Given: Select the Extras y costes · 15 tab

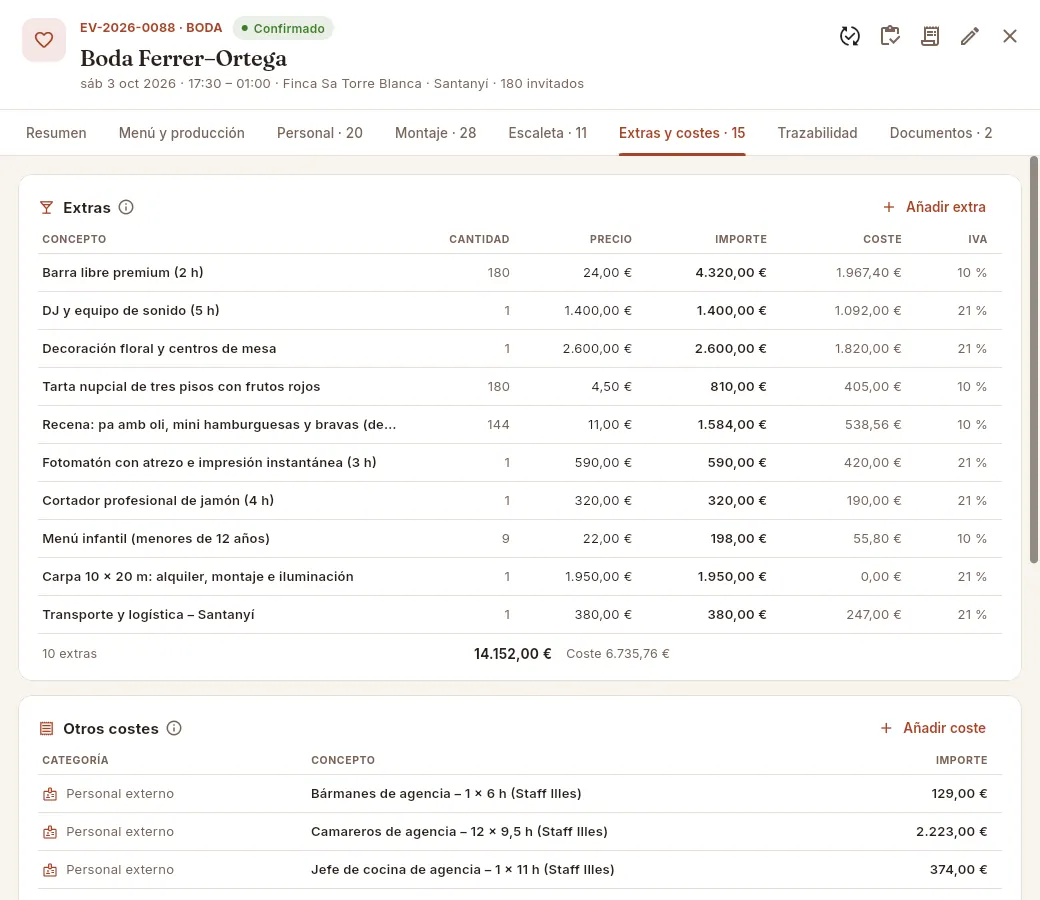Looking at the screenshot, I should tap(682, 133).
